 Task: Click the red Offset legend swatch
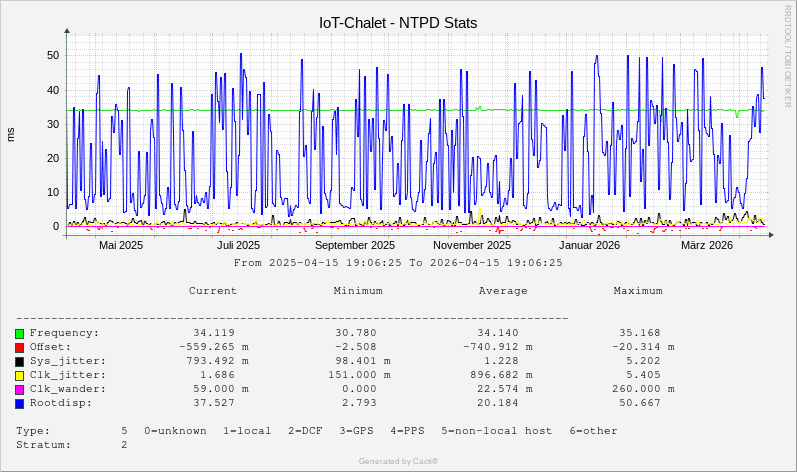point(20,347)
